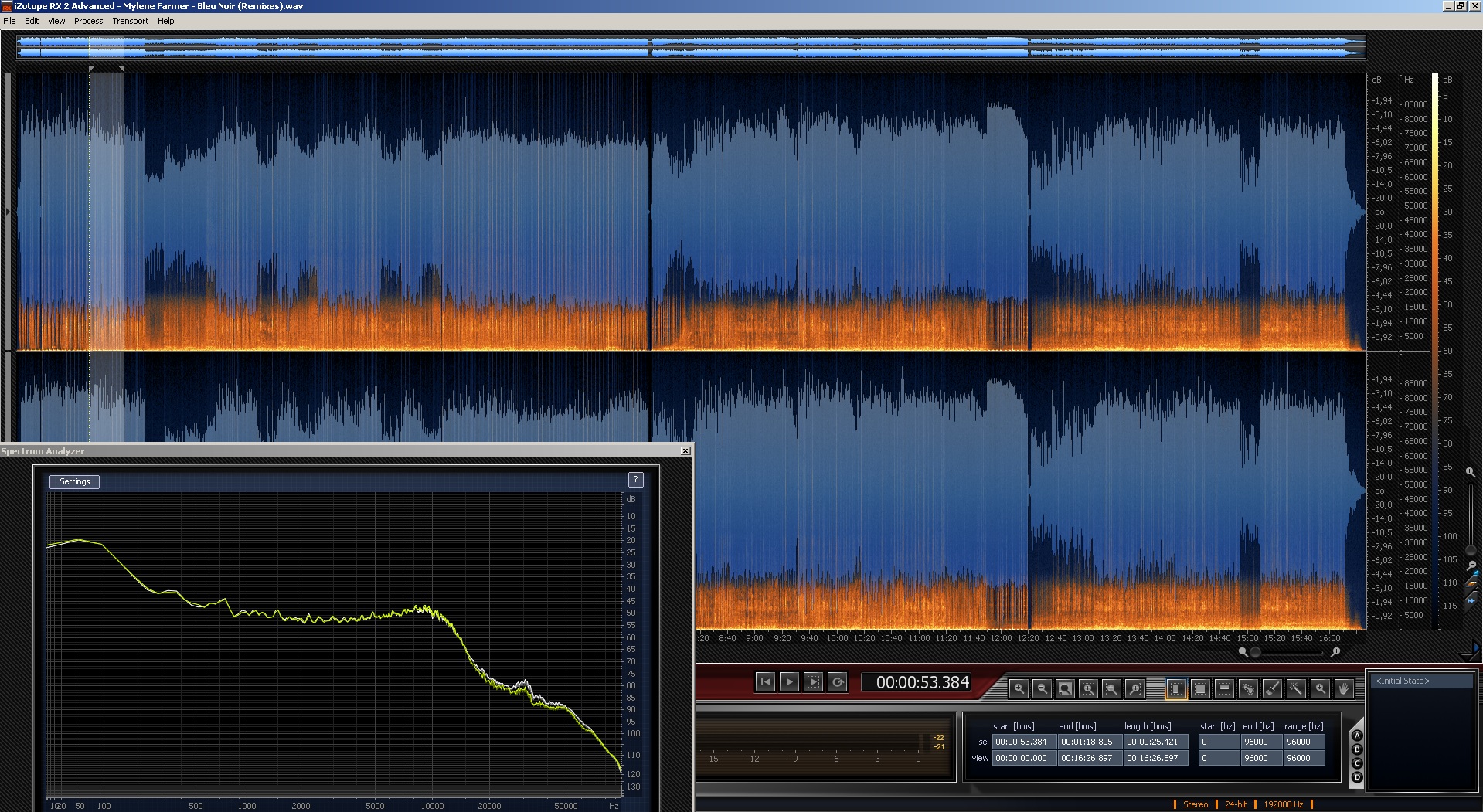Click the selection length time field
Viewport: 1483px width, 812px height.
click(1155, 742)
